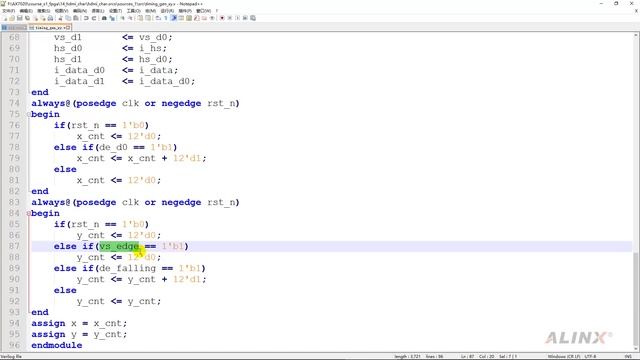Click the Replace toolbar icon
Viewport: 640px width, 360px height.
tap(112, 18)
